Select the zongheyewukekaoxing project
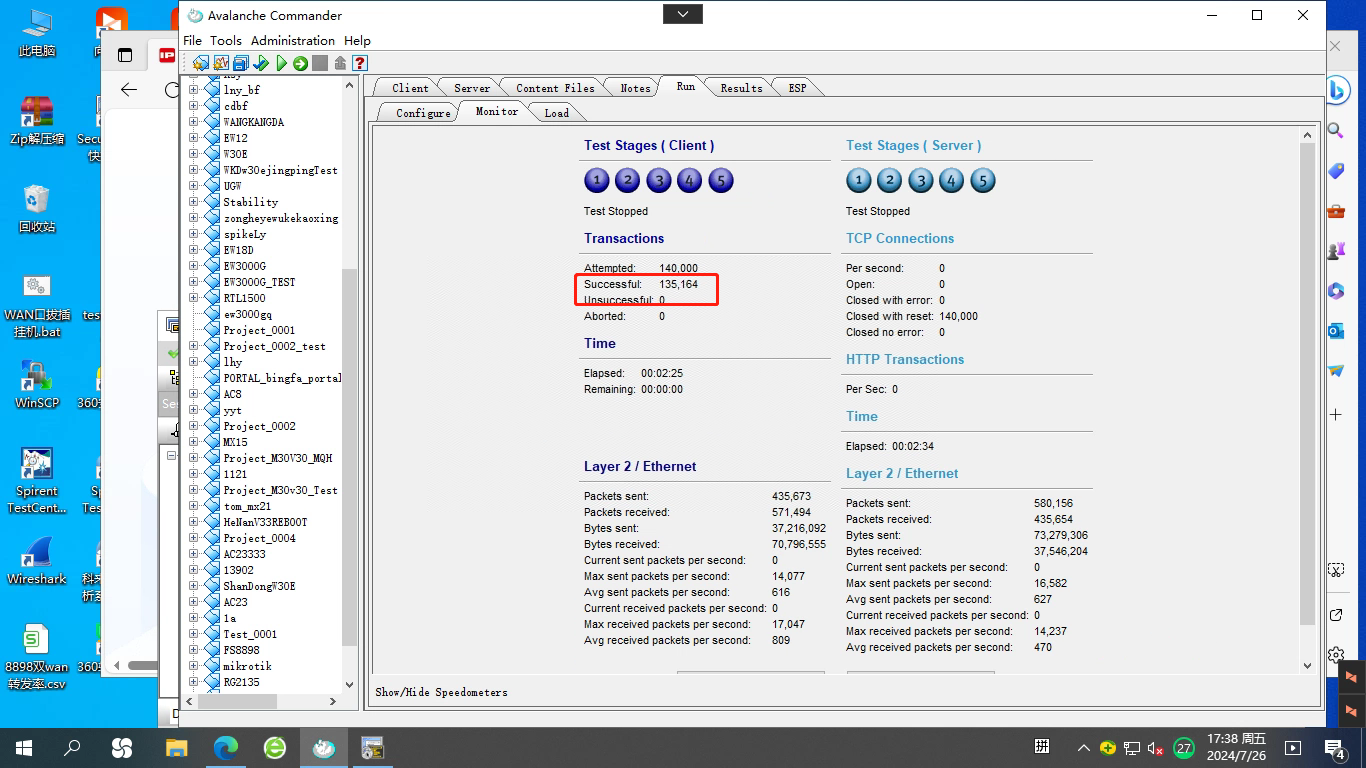The width and height of the screenshot is (1366, 768). 281,218
